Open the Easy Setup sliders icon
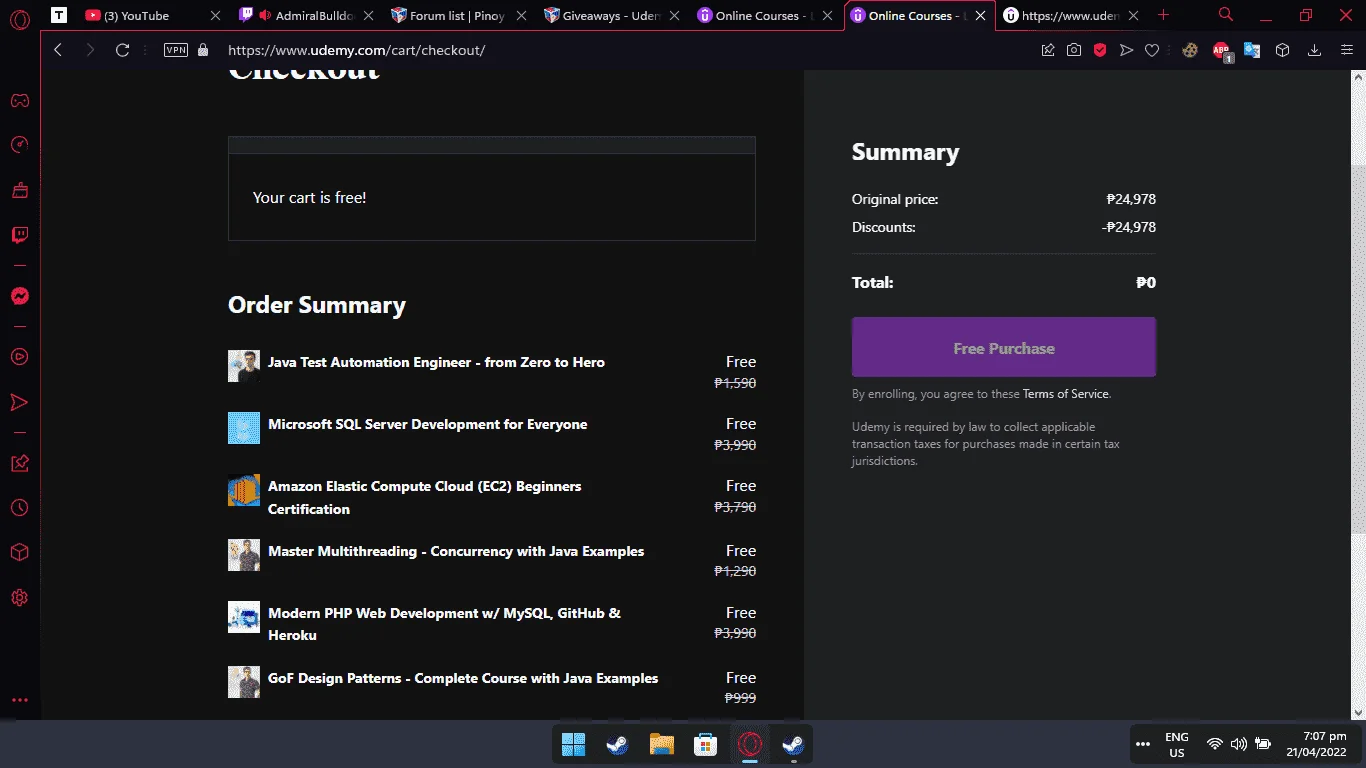The height and width of the screenshot is (768, 1366). (1345, 50)
